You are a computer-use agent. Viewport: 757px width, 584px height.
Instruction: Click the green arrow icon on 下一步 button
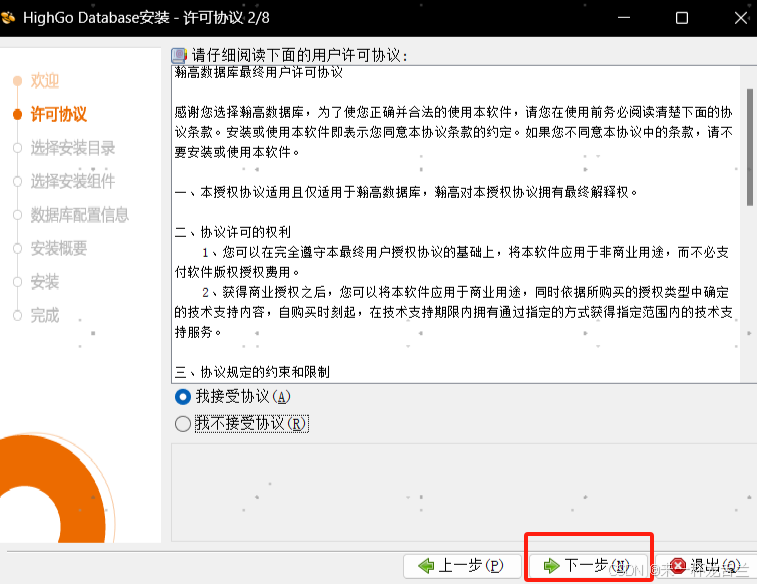coord(551,566)
